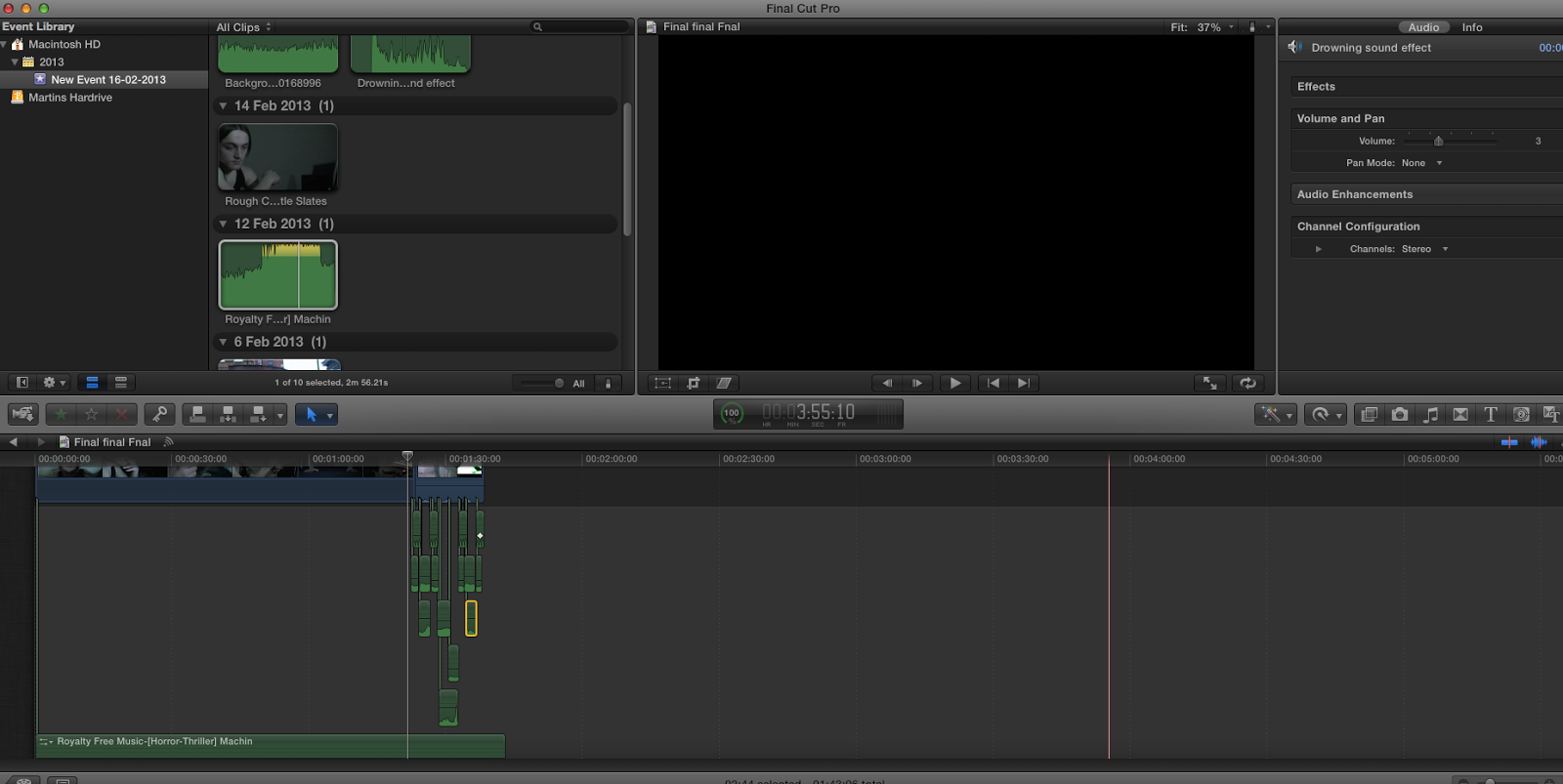Show the Photos Browser camera icon
This screenshot has width=1563, height=784.
pyautogui.click(x=1400, y=414)
